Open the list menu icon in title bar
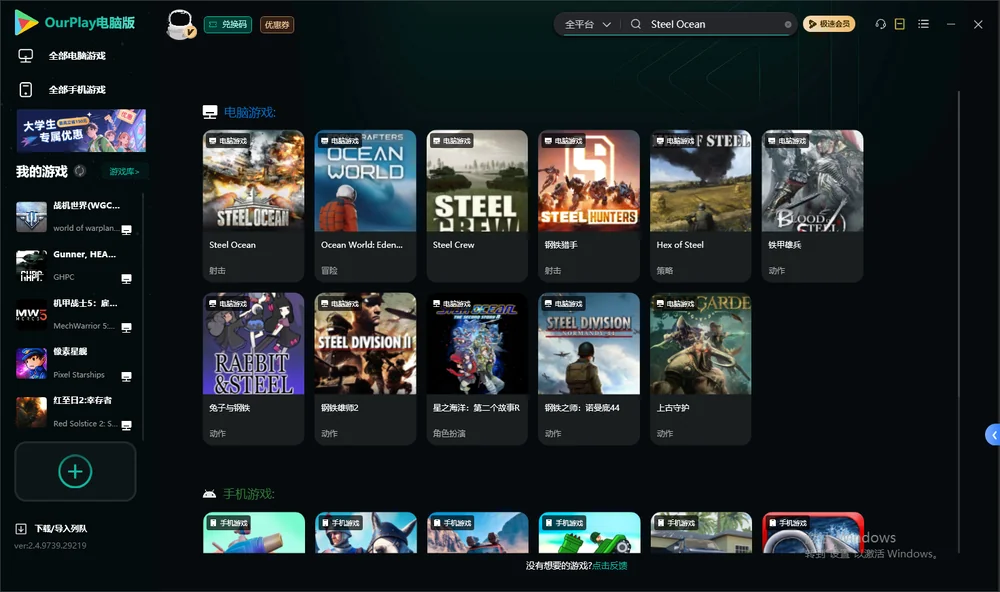Screen dimensions: 1000x592 (x=923, y=24)
